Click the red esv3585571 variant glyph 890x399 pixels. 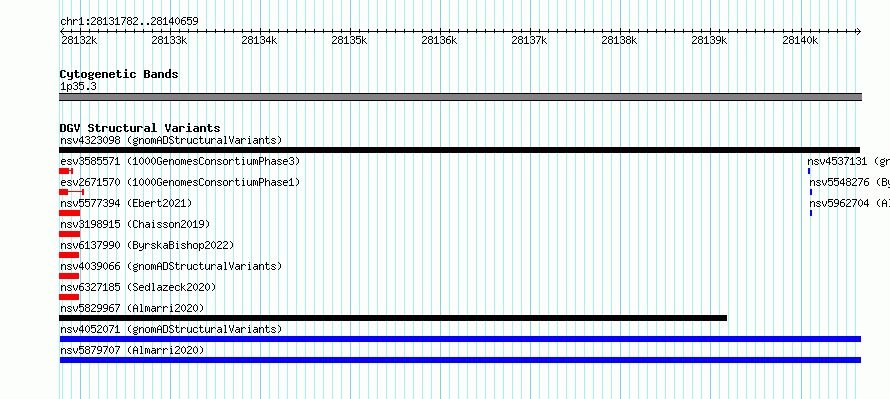coord(66,171)
